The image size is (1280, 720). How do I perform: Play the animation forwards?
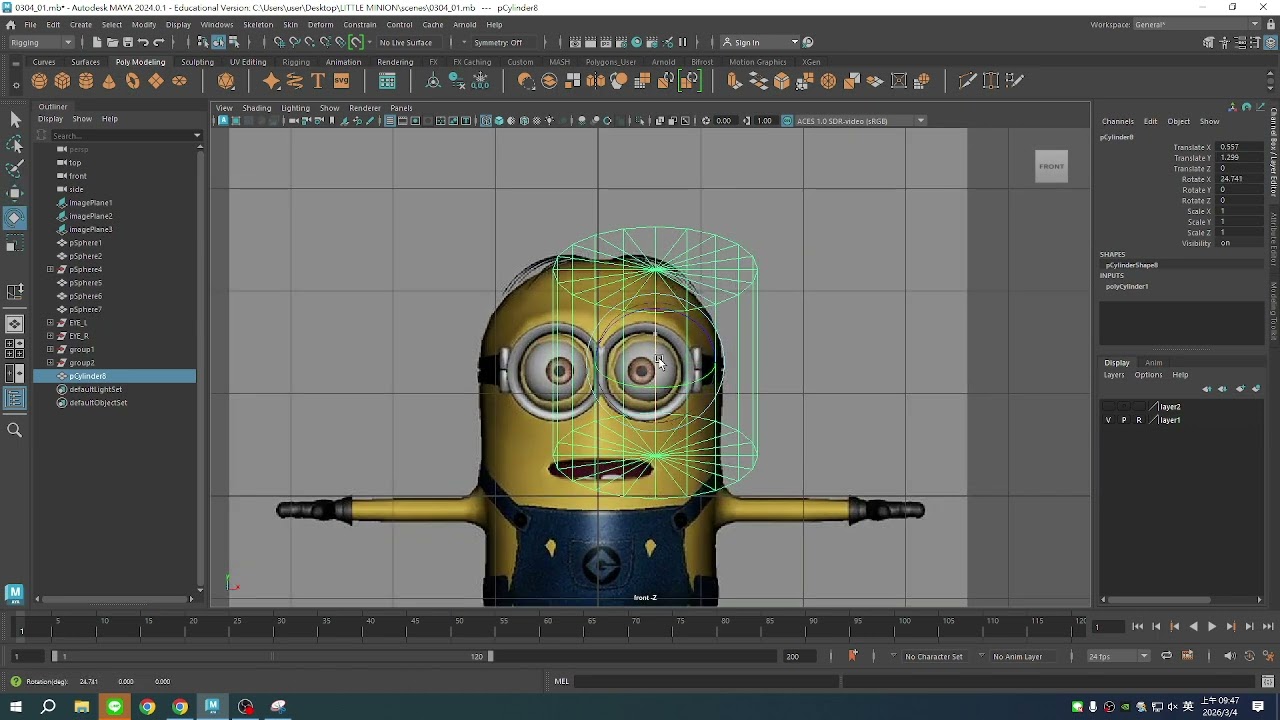[1212, 627]
